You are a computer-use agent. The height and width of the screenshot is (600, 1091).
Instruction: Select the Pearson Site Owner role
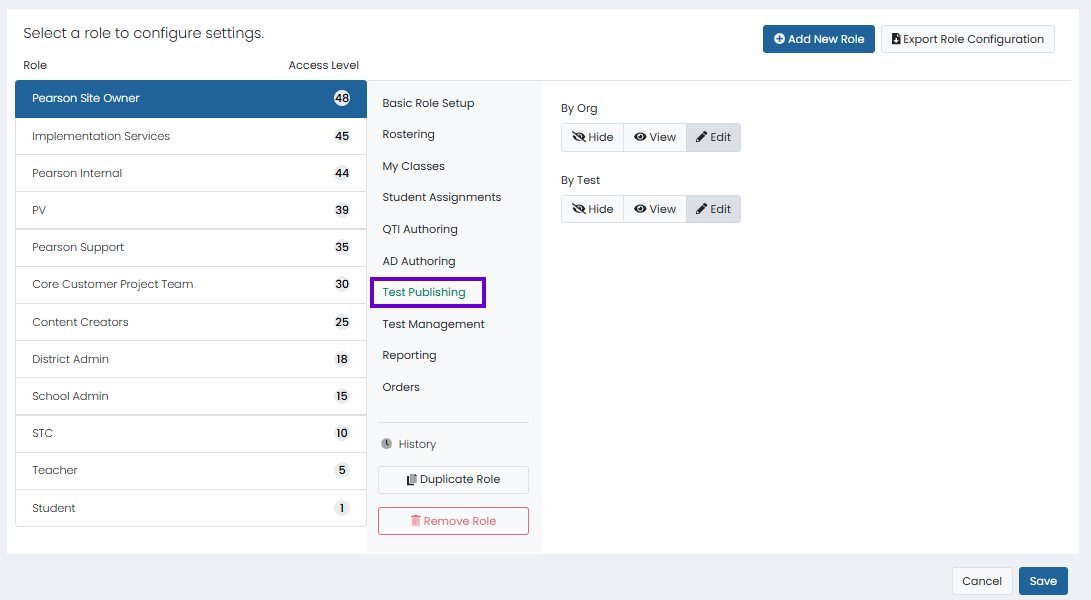click(191, 98)
